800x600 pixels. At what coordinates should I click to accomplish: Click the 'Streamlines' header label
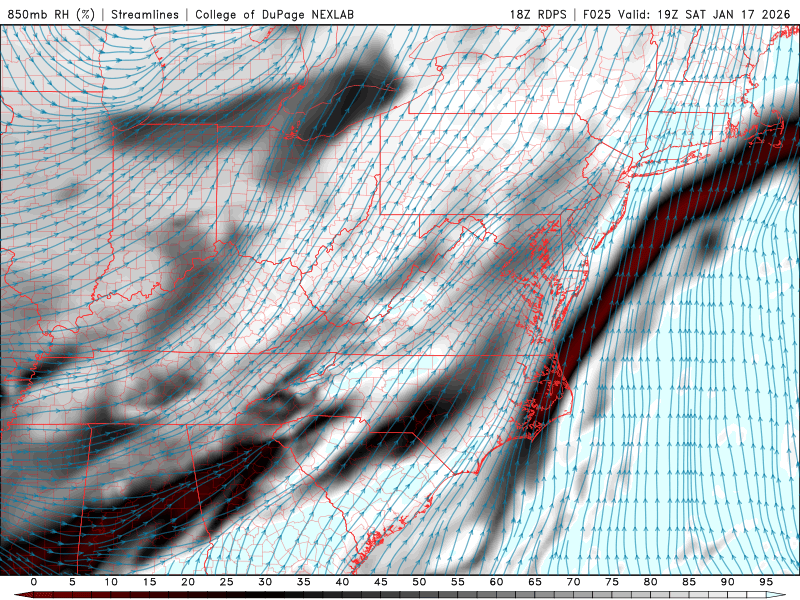145,14
